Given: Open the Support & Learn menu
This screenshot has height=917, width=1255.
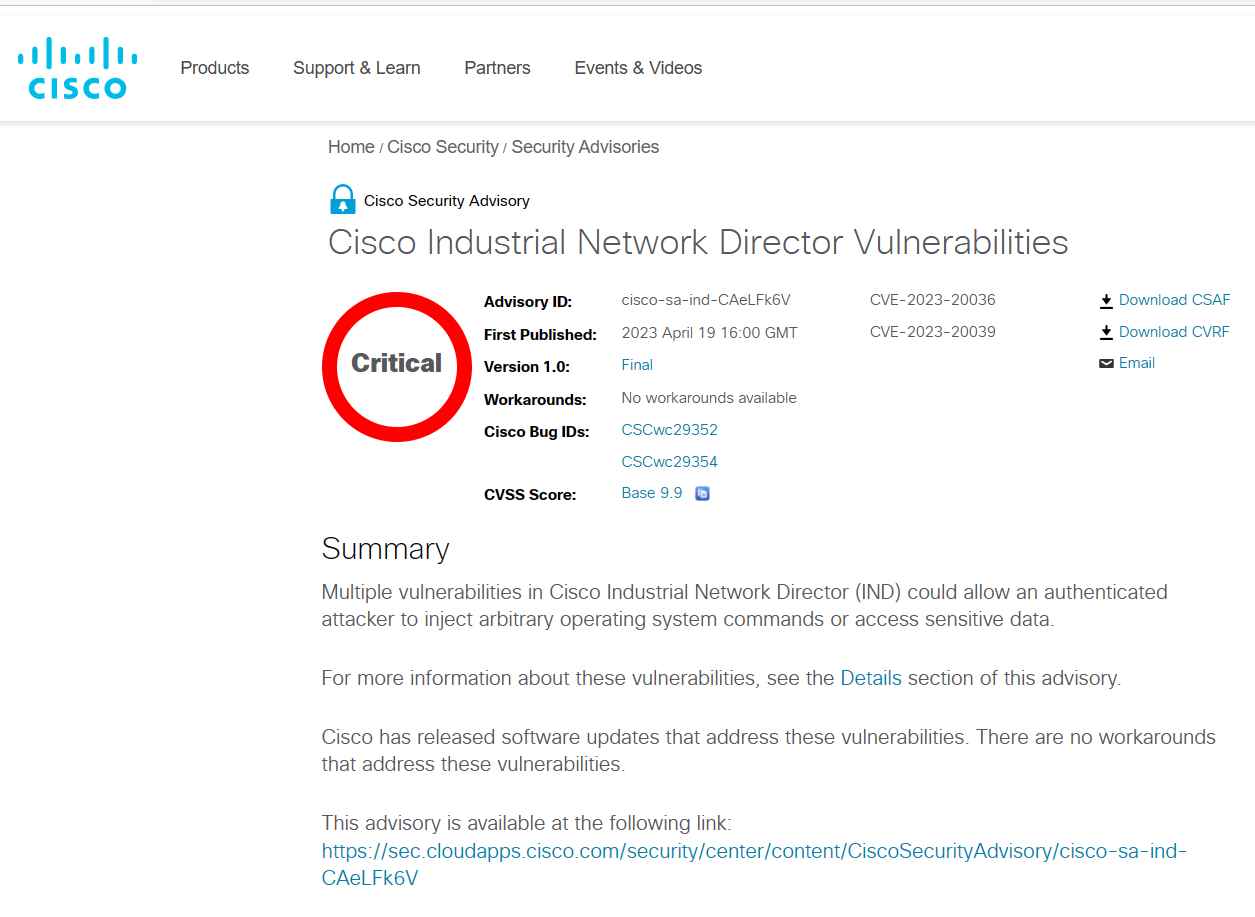Looking at the screenshot, I should tap(357, 68).
